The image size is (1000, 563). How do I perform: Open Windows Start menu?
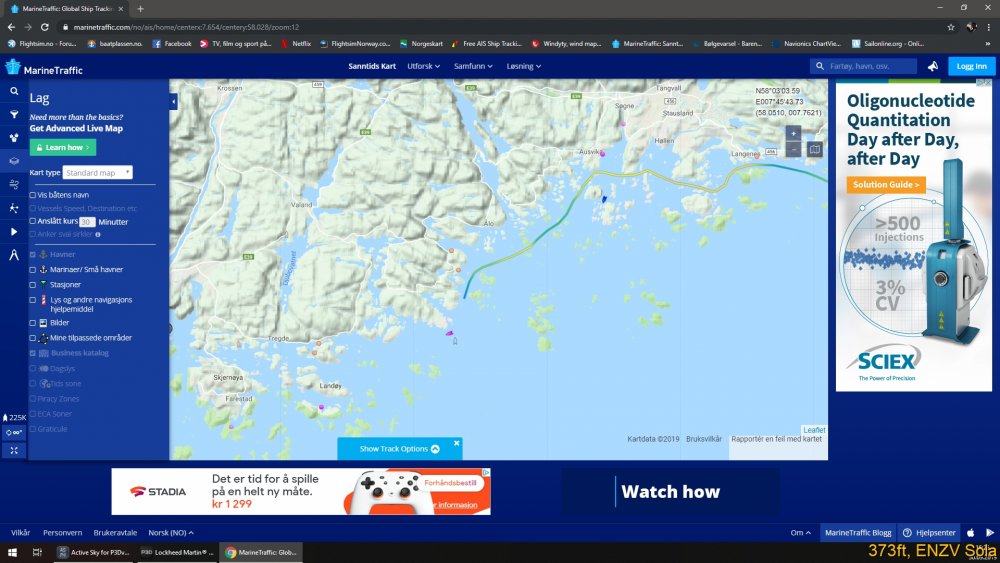tap(12, 552)
